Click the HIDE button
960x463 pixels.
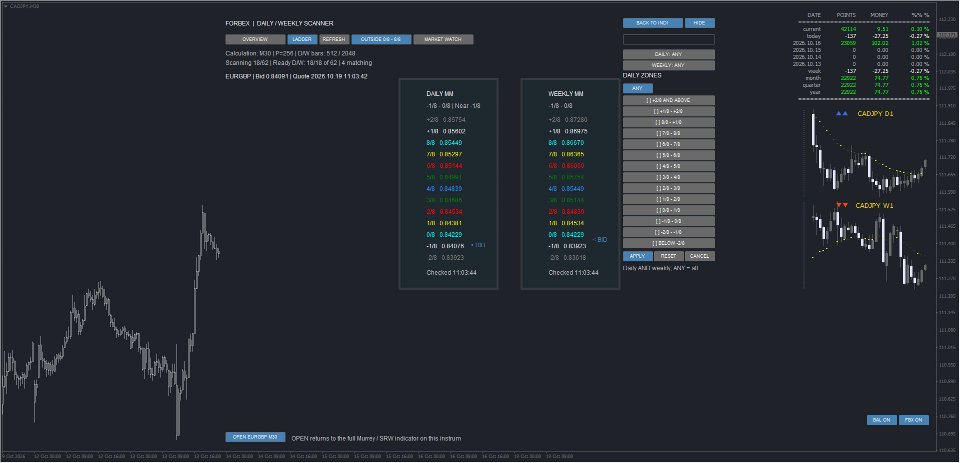[699, 23]
